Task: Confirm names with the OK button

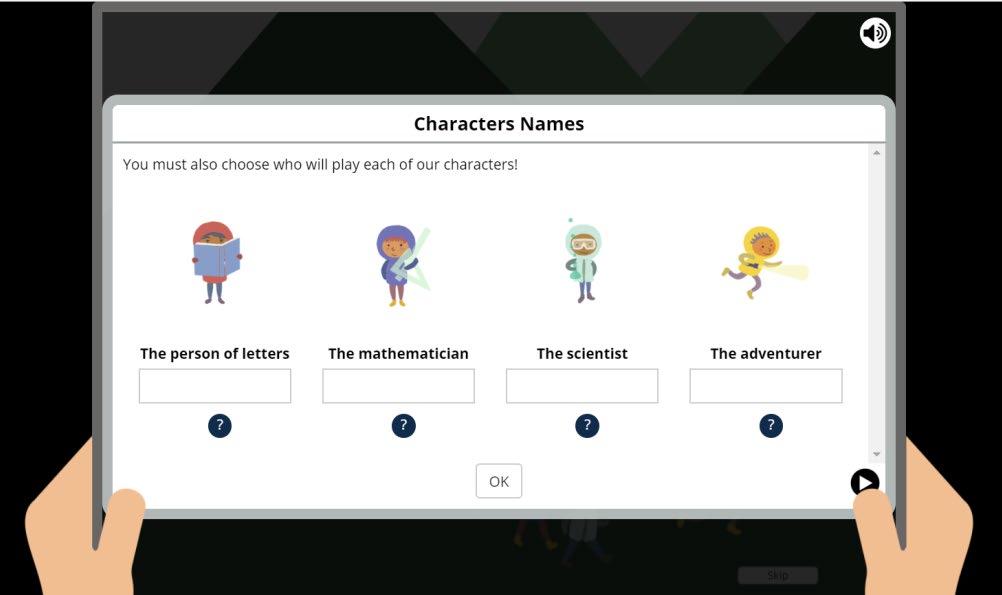Action: click(499, 481)
